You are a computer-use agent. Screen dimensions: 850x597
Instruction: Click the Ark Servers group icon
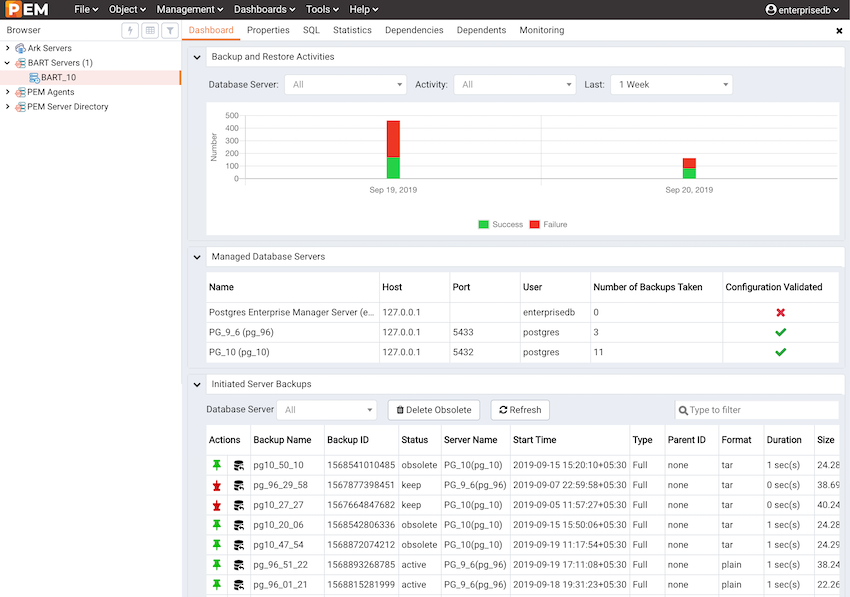(x=21, y=48)
